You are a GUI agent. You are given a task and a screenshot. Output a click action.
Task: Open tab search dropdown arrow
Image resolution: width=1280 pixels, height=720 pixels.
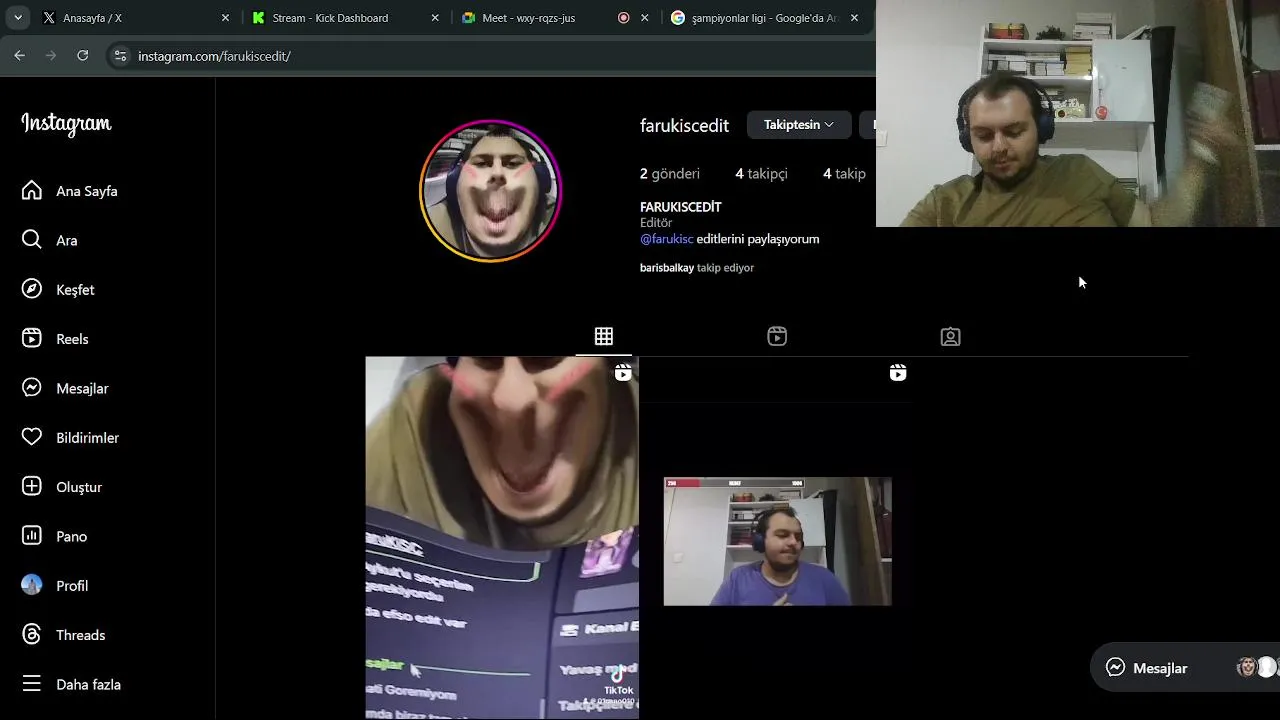point(17,18)
